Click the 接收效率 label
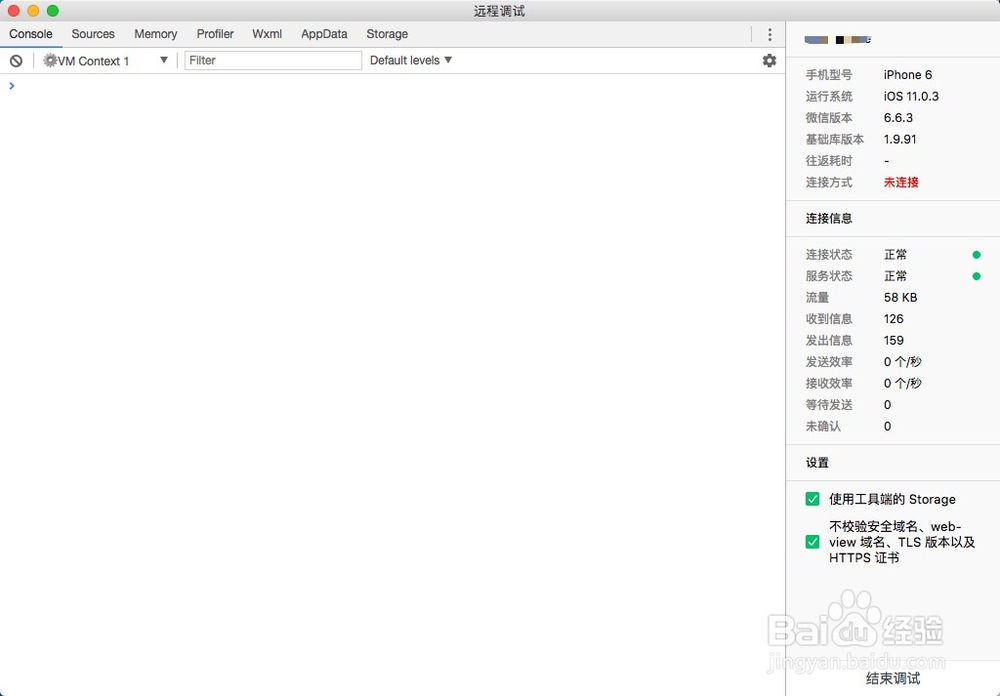 [828, 383]
